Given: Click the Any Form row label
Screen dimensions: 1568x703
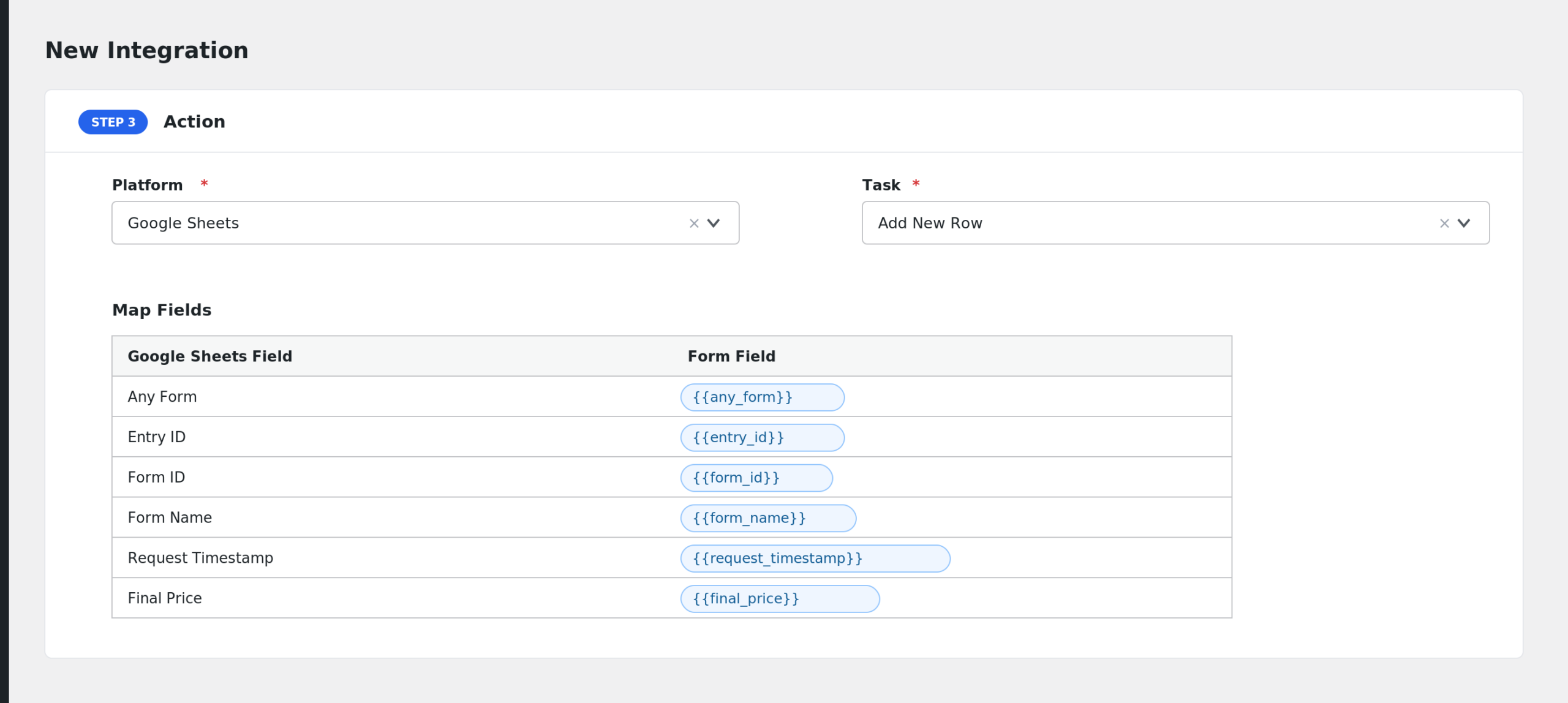Looking at the screenshot, I should pos(162,397).
